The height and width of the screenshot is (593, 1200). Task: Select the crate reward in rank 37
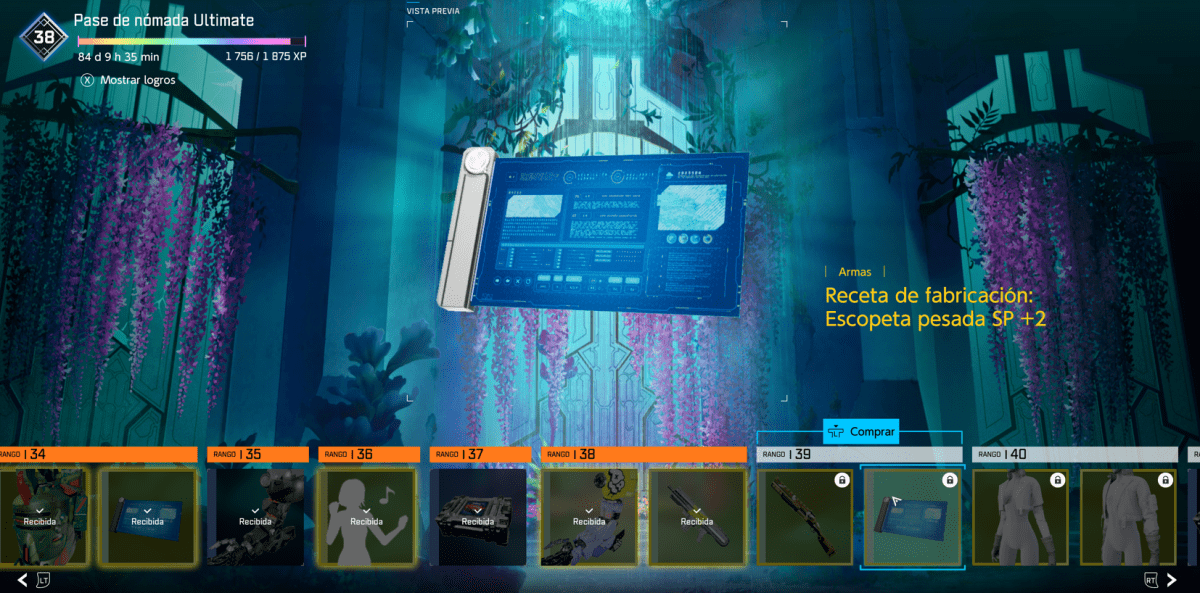(x=477, y=517)
